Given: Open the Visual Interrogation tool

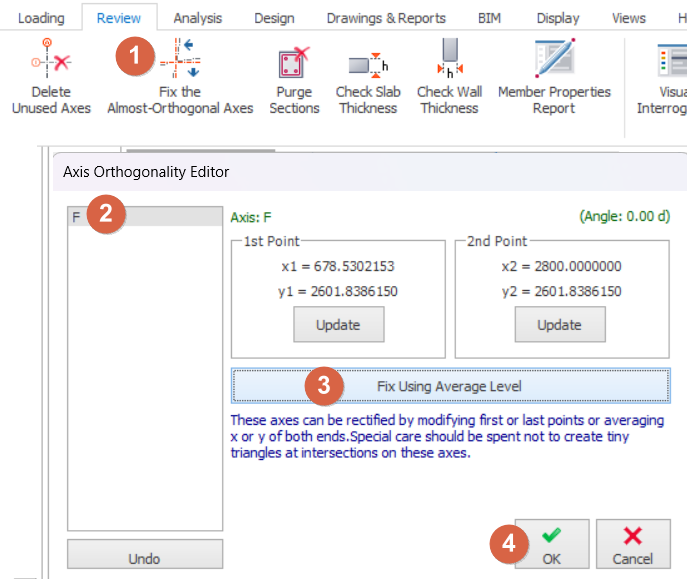Looking at the screenshot, I should [x=670, y=62].
